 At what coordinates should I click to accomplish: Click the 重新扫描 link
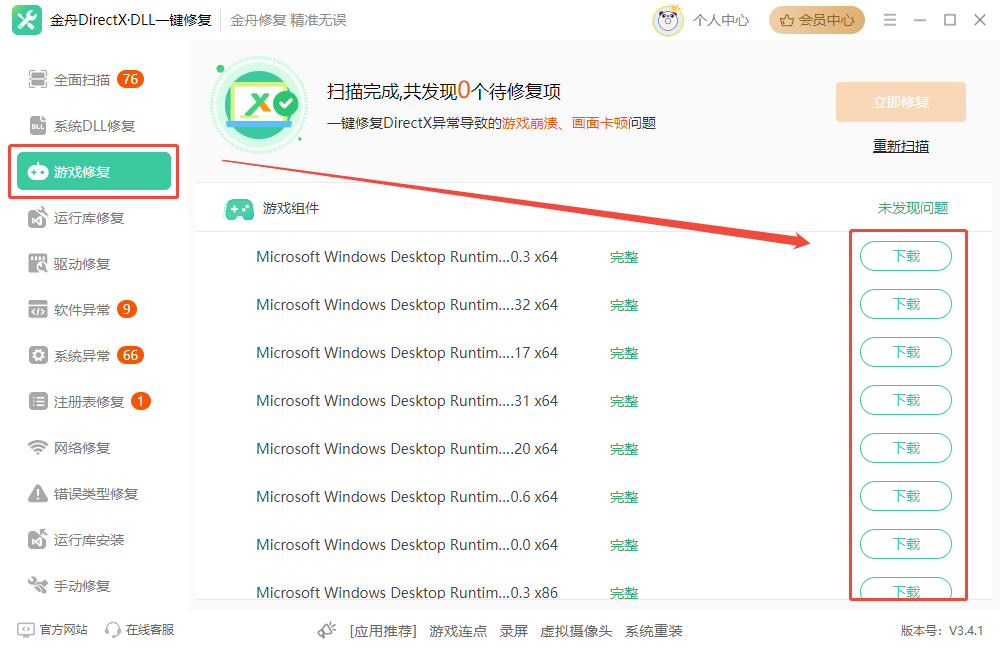coord(901,146)
